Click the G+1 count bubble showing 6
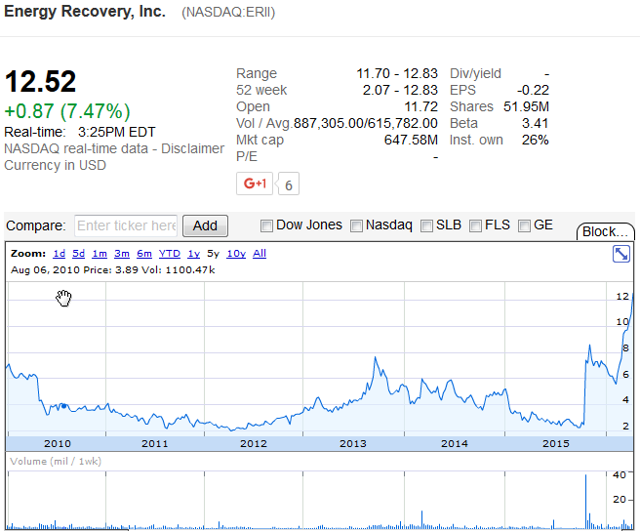640x531 pixels. coord(289,184)
